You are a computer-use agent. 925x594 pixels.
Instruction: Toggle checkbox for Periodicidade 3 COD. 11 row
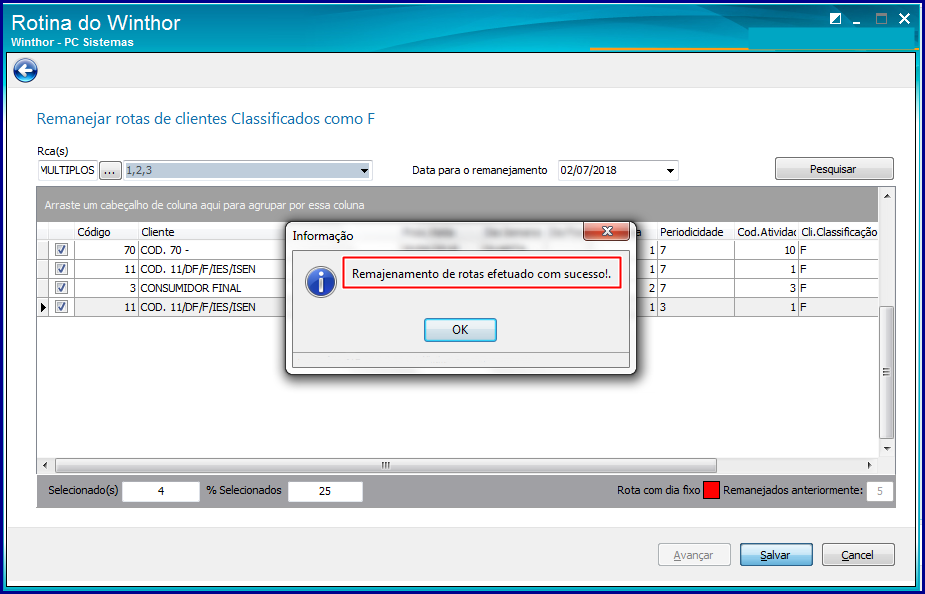(x=61, y=307)
